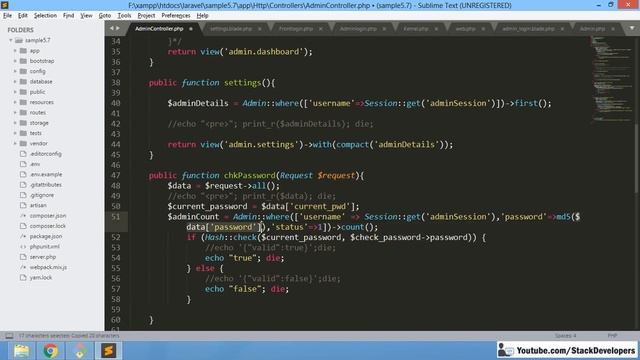Click line number 47 in gutter
Viewport: 640px width, 360px height.
coord(116,176)
